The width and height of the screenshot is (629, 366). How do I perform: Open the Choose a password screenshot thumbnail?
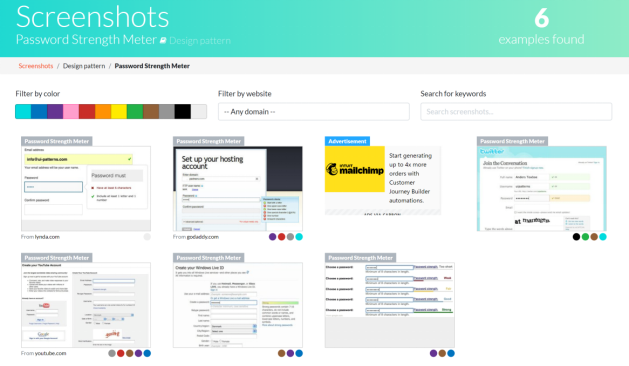click(390, 305)
